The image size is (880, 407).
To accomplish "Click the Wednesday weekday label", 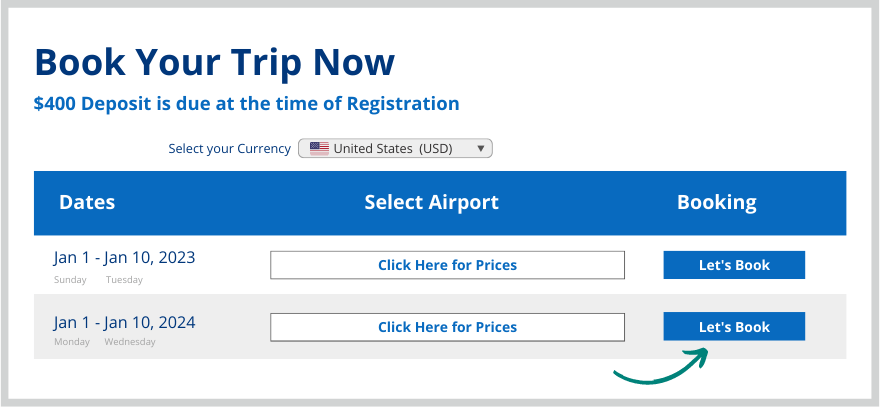I will pos(130,342).
